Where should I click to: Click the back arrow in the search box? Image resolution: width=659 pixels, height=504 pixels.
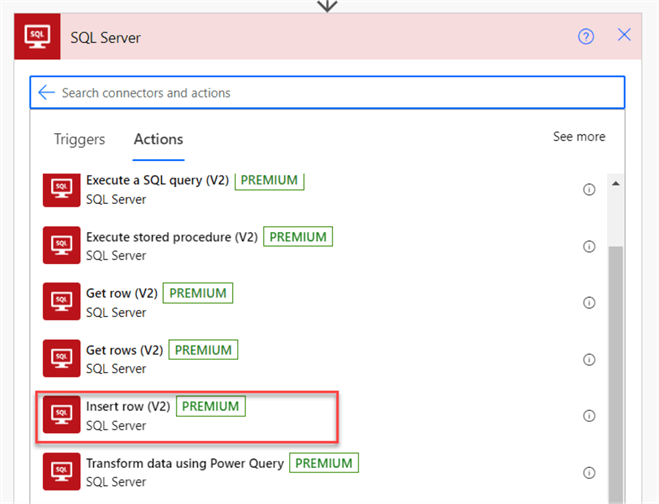pos(46,92)
